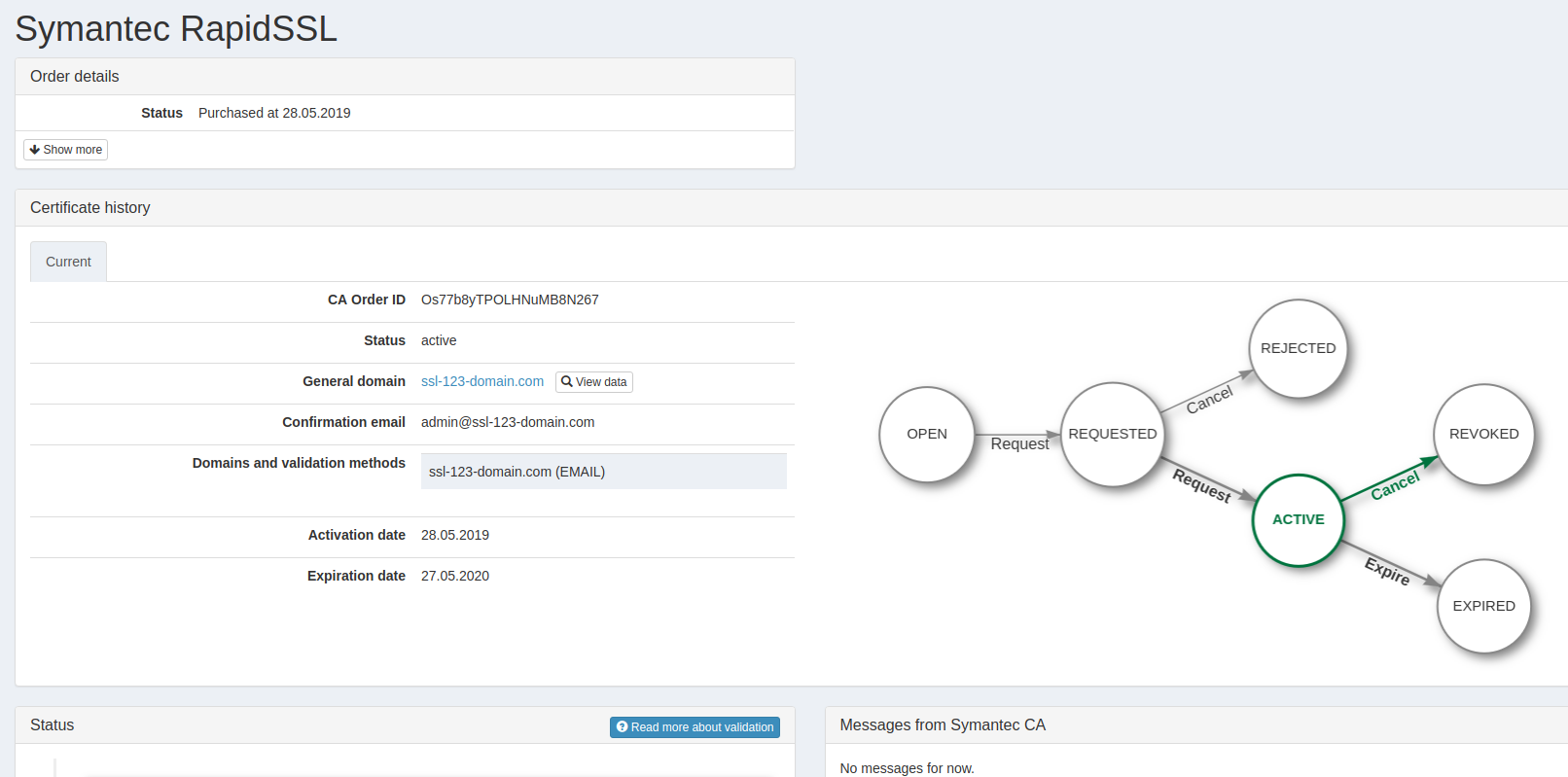Click the Order details panel heading
Screen dimensions: 1568x777
tap(75, 76)
